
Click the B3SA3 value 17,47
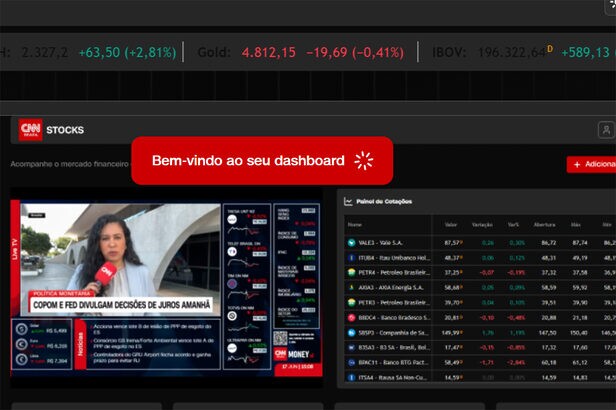[452, 348]
